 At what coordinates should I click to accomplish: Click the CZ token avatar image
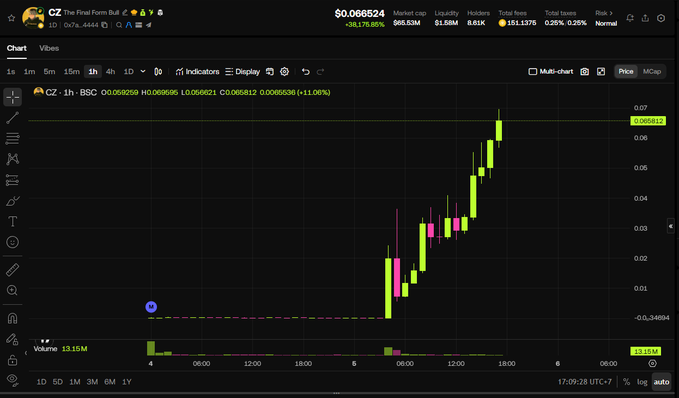33,18
